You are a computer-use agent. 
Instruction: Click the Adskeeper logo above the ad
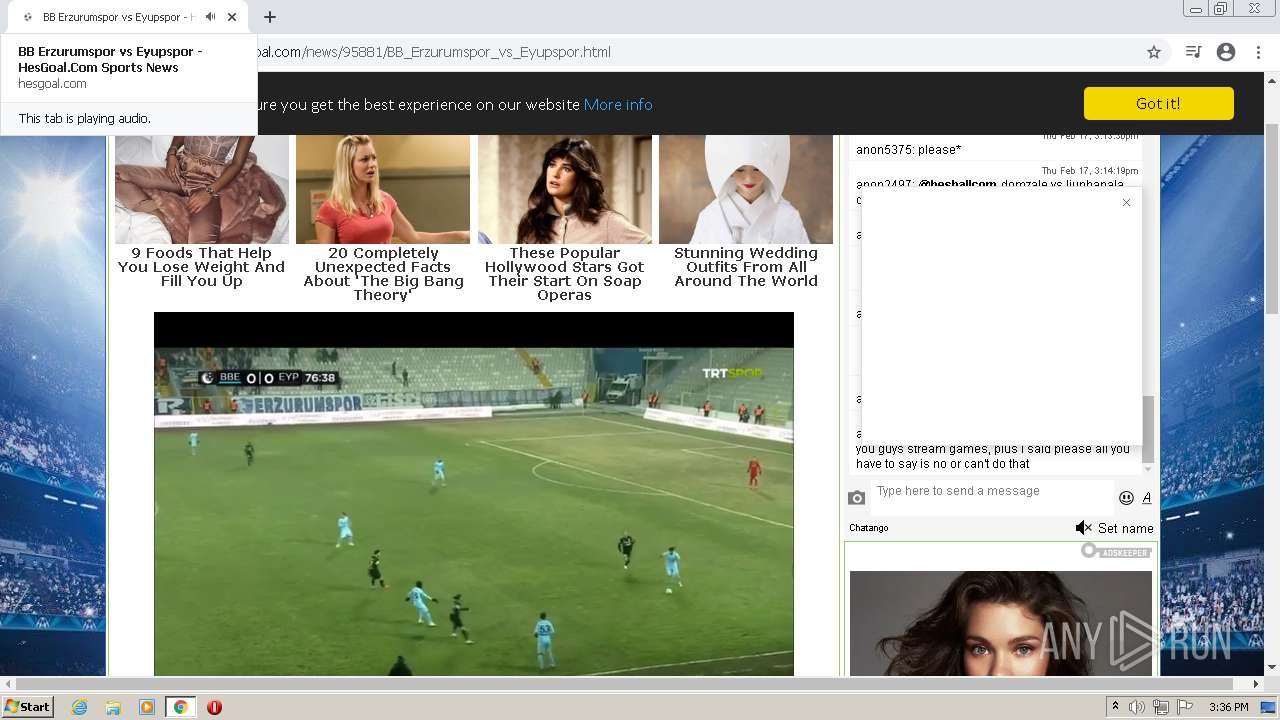point(1116,551)
